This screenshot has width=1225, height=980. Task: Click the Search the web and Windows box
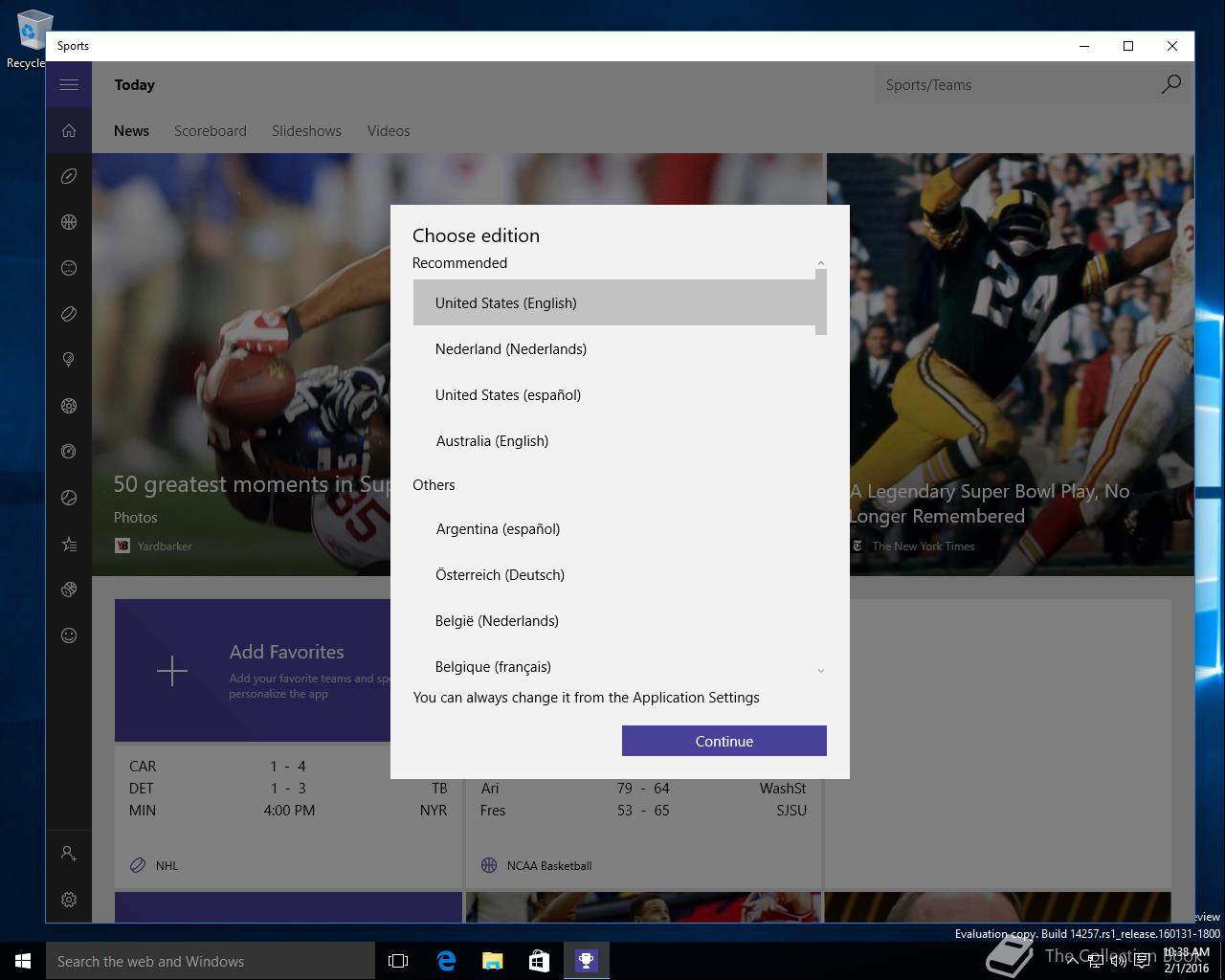[211, 961]
